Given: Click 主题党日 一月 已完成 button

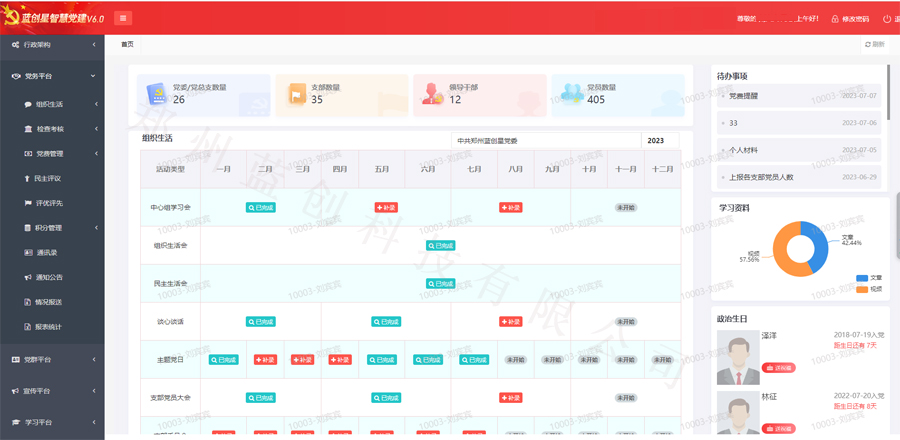Looking at the screenshot, I should 223,360.
